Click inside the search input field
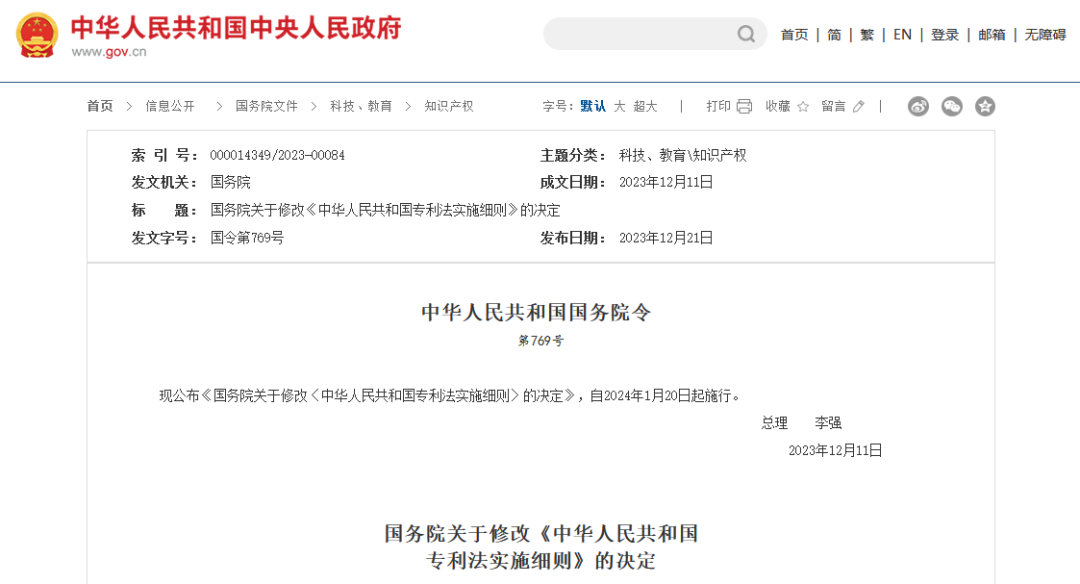Screen dimensions: 1080x584 tap(640, 34)
